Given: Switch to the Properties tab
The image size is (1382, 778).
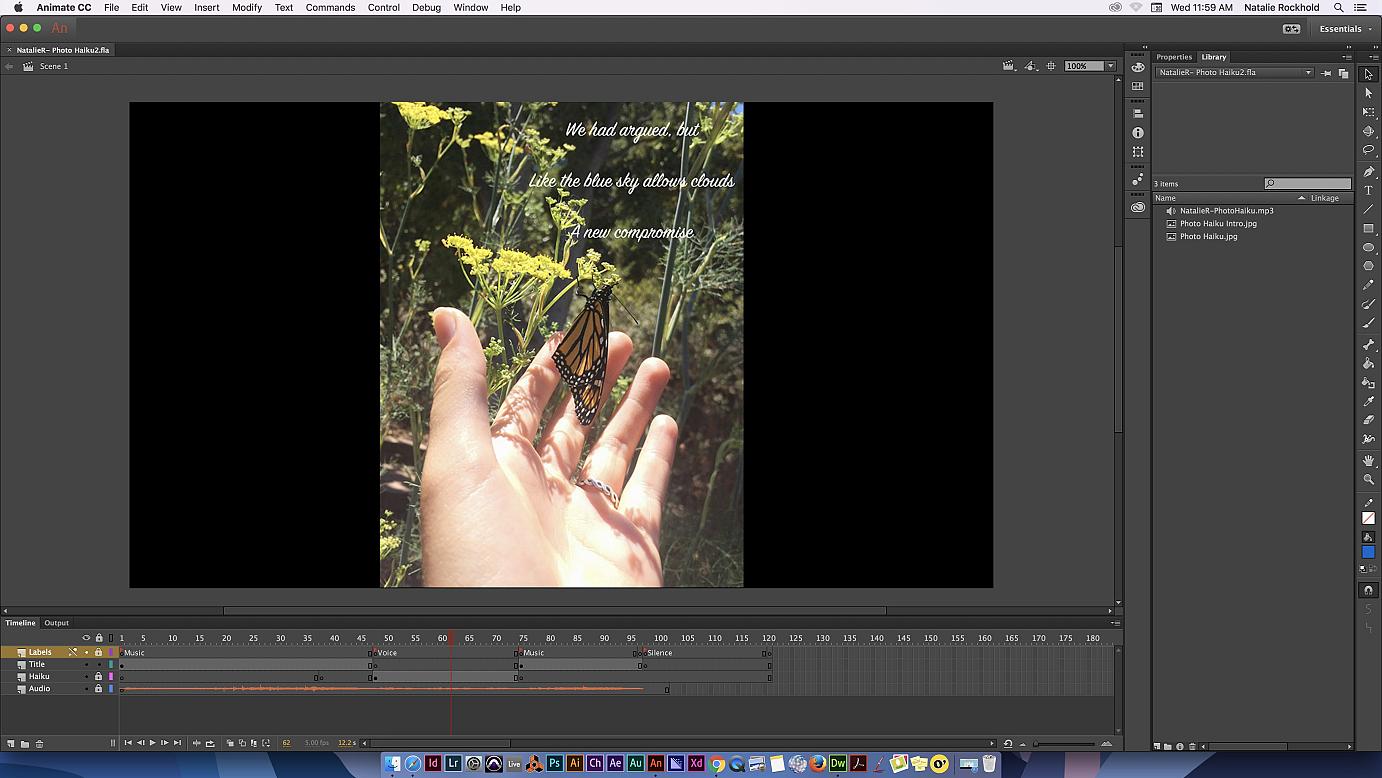Looking at the screenshot, I should click(x=1174, y=57).
